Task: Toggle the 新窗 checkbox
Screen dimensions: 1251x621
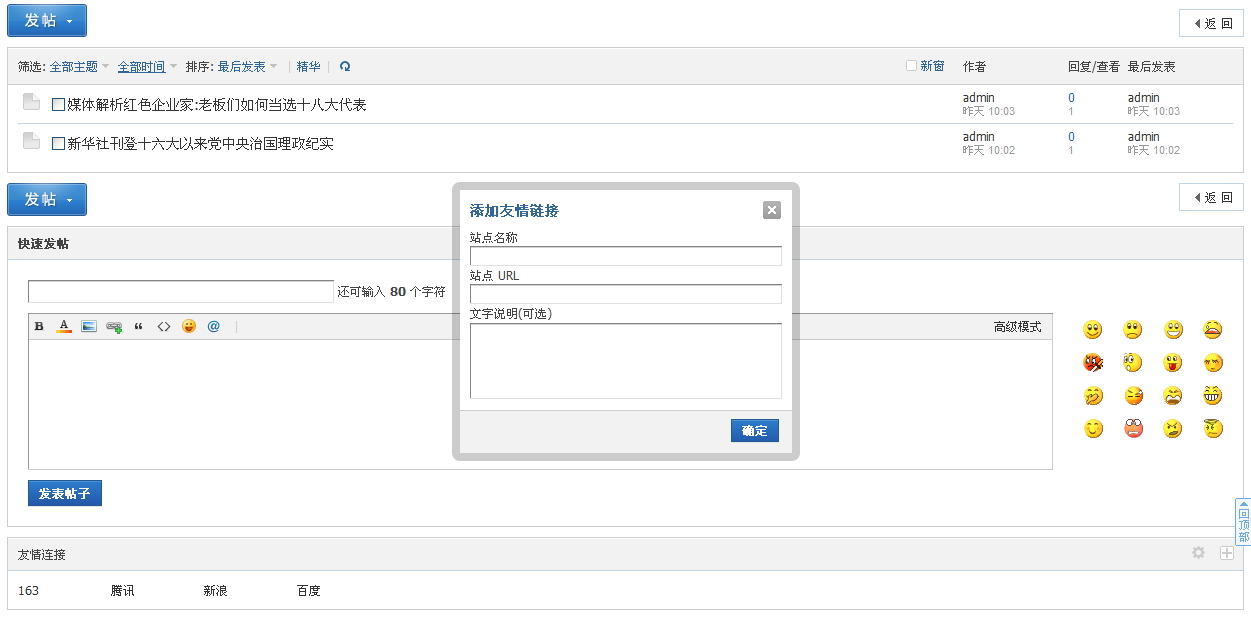Action: 911,66
